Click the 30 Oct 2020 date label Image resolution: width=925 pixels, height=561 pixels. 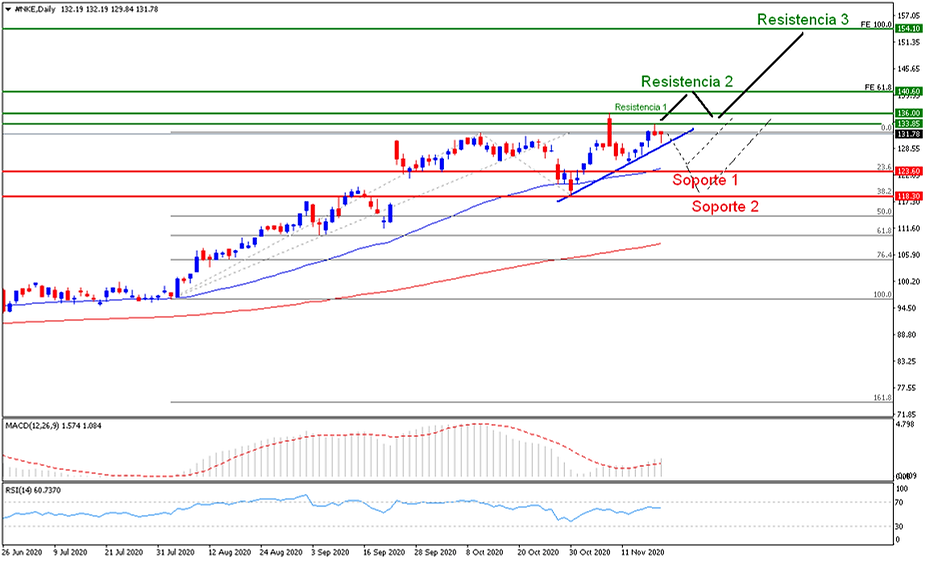pos(589,553)
